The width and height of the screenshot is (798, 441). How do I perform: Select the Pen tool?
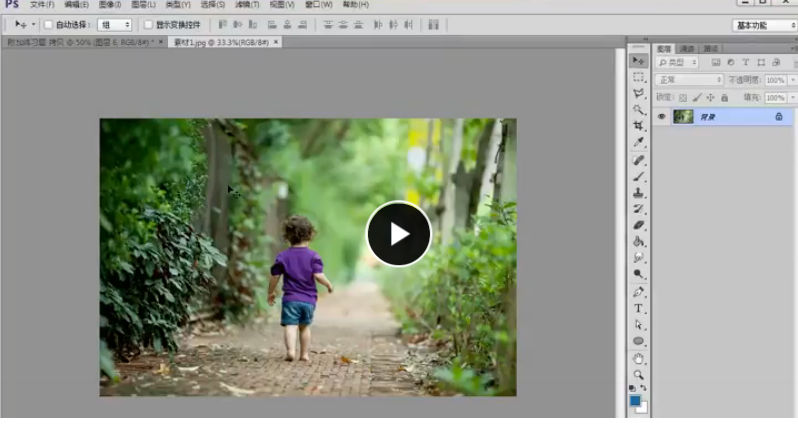click(638, 292)
